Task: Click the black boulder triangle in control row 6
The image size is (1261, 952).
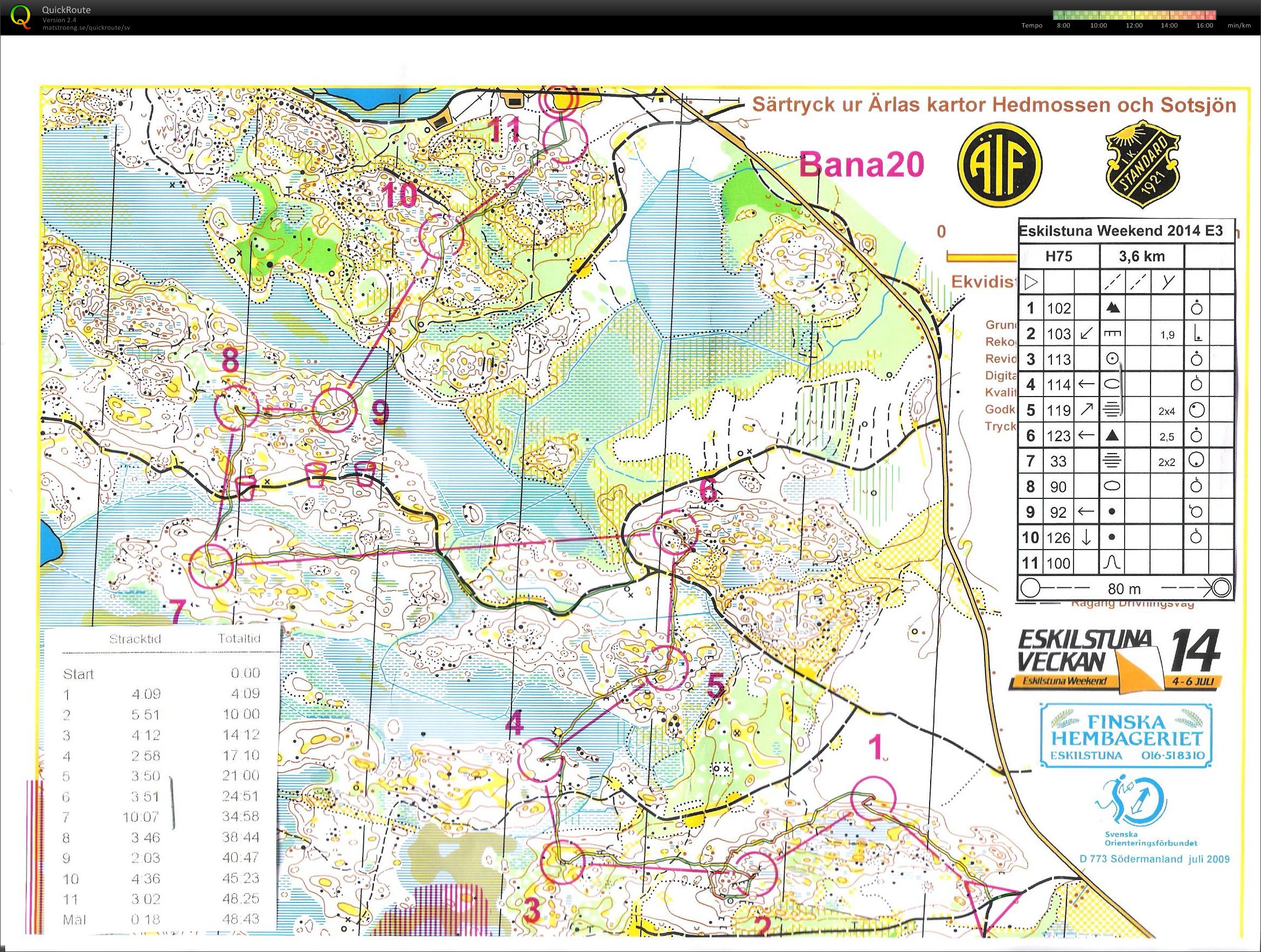Action: pyautogui.click(x=1112, y=435)
